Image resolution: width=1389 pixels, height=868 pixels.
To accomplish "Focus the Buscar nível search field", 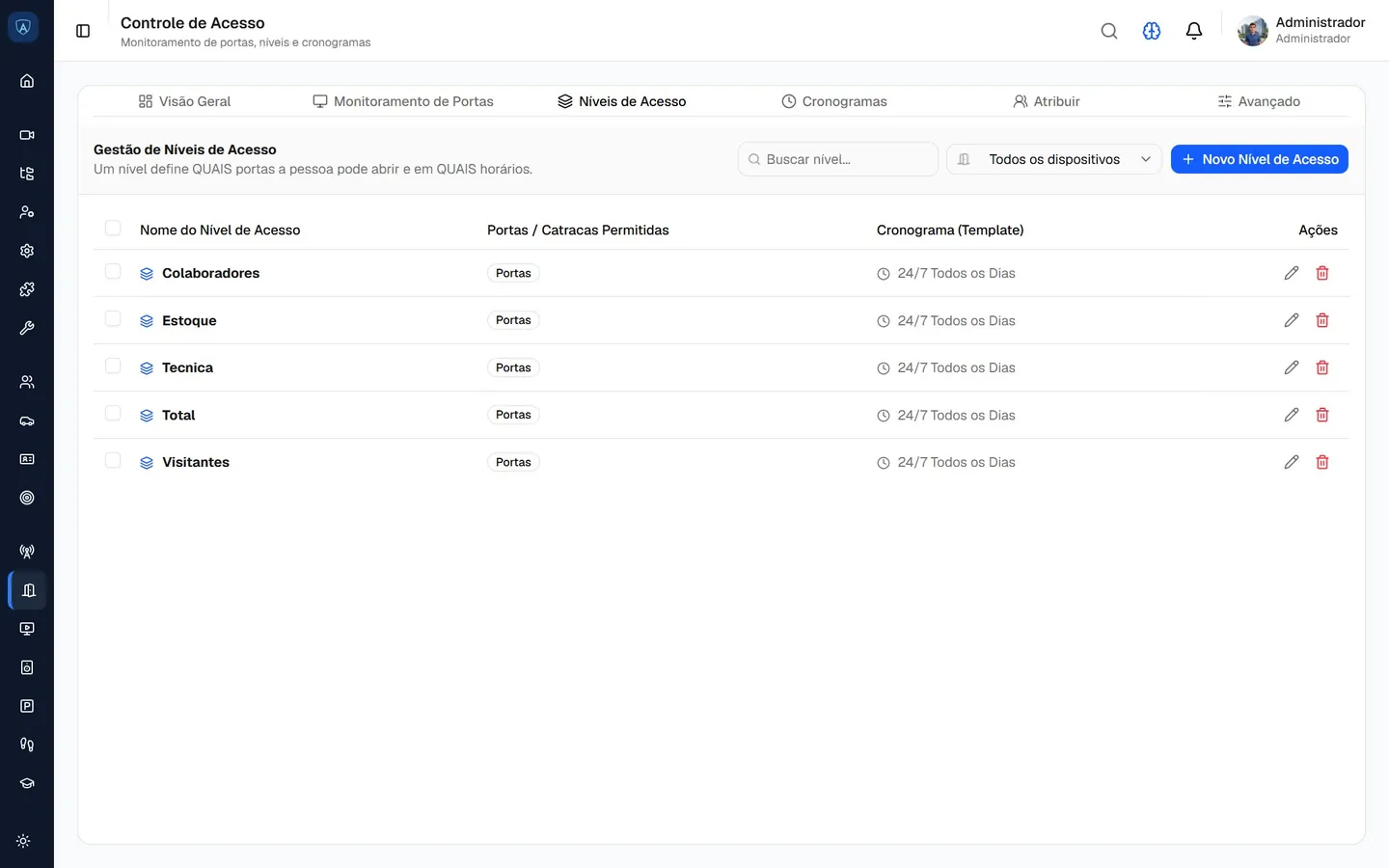I will pyautogui.click(x=838, y=159).
